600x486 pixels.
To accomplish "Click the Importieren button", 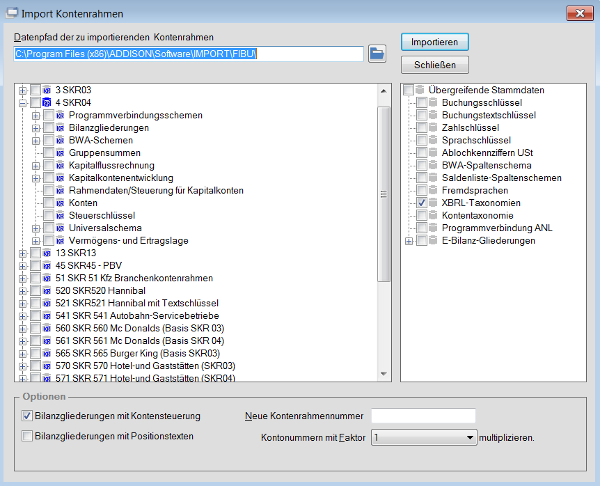I will point(435,42).
